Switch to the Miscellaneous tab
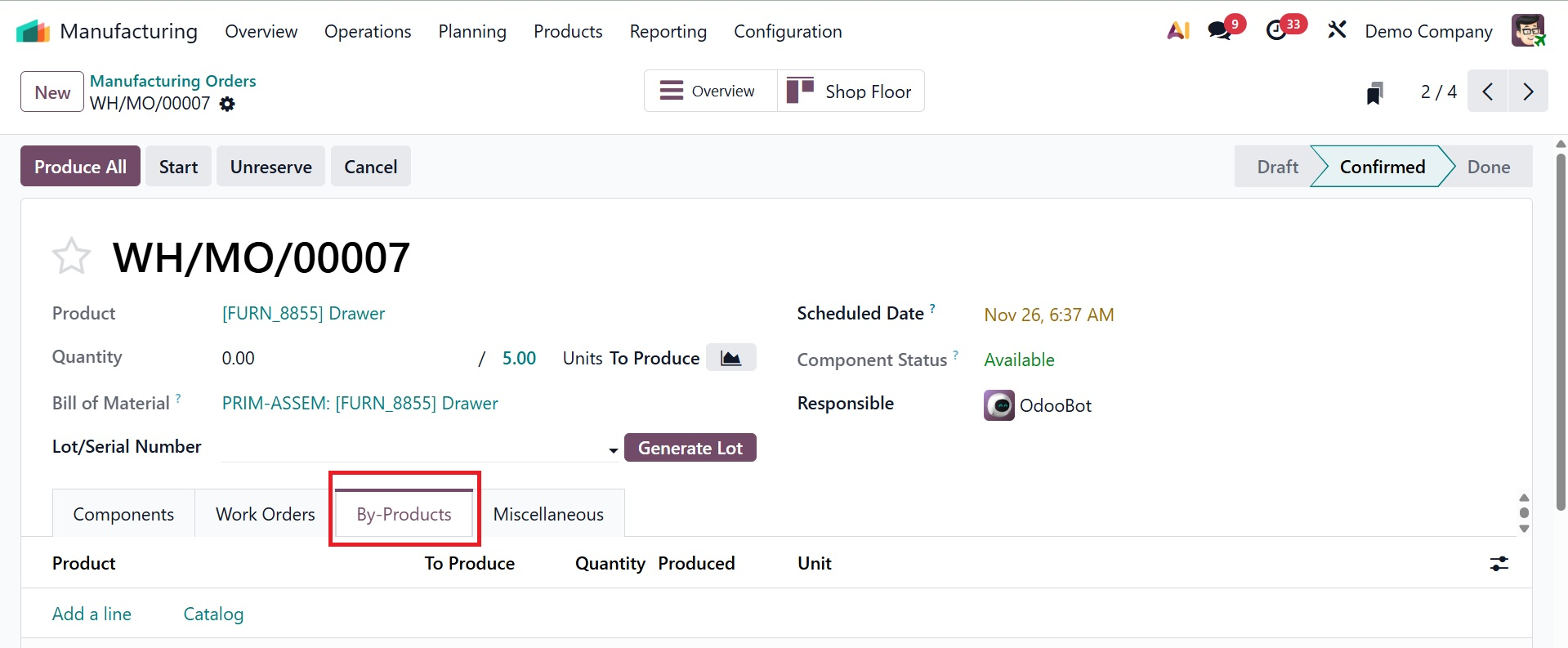 coord(548,514)
